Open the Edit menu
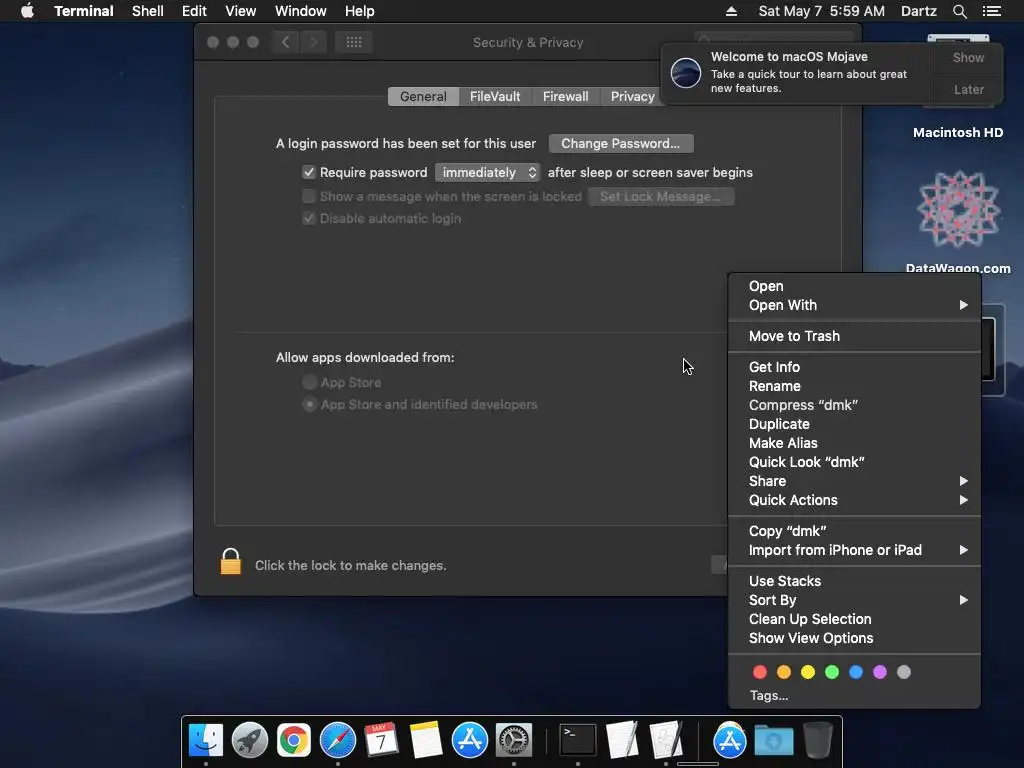This screenshot has width=1024, height=768. tap(194, 11)
